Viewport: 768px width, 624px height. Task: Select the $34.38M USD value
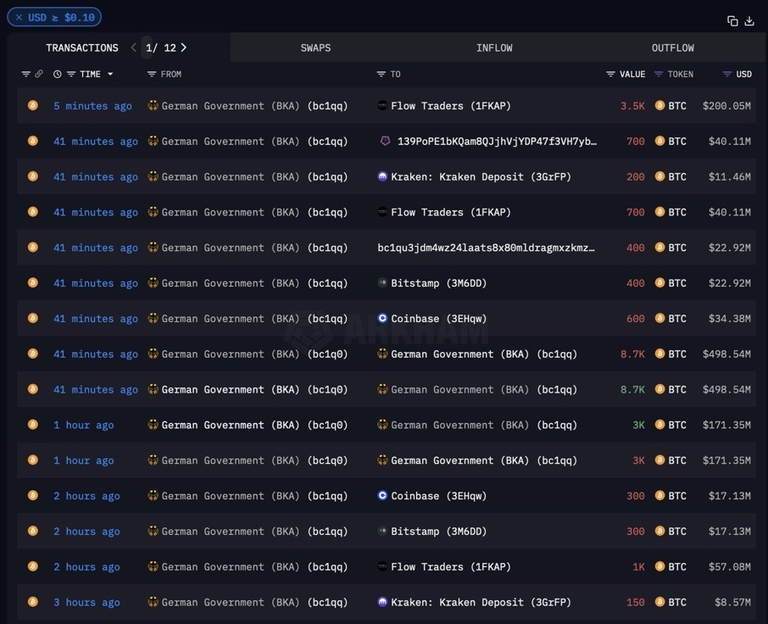click(x=729, y=319)
